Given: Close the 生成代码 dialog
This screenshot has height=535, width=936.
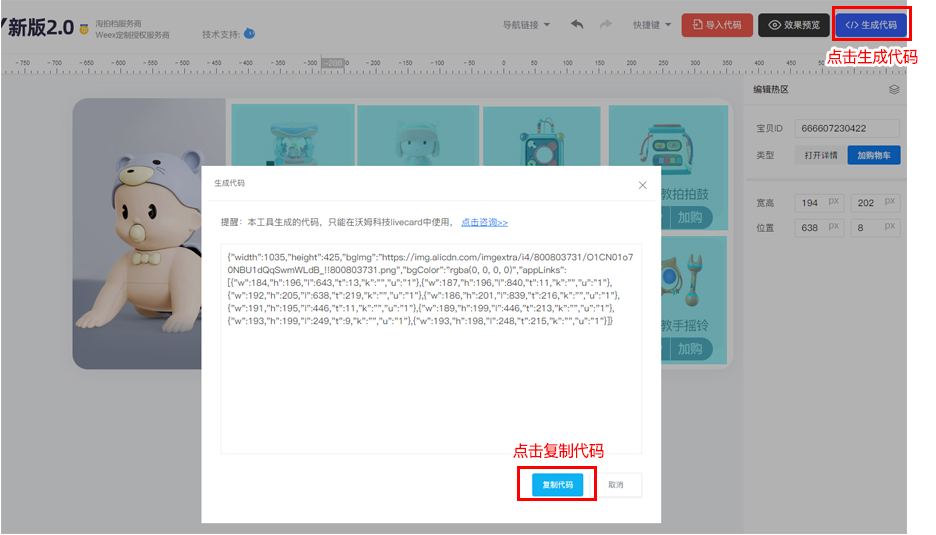Looking at the screenshot, I should coord(642,185).
